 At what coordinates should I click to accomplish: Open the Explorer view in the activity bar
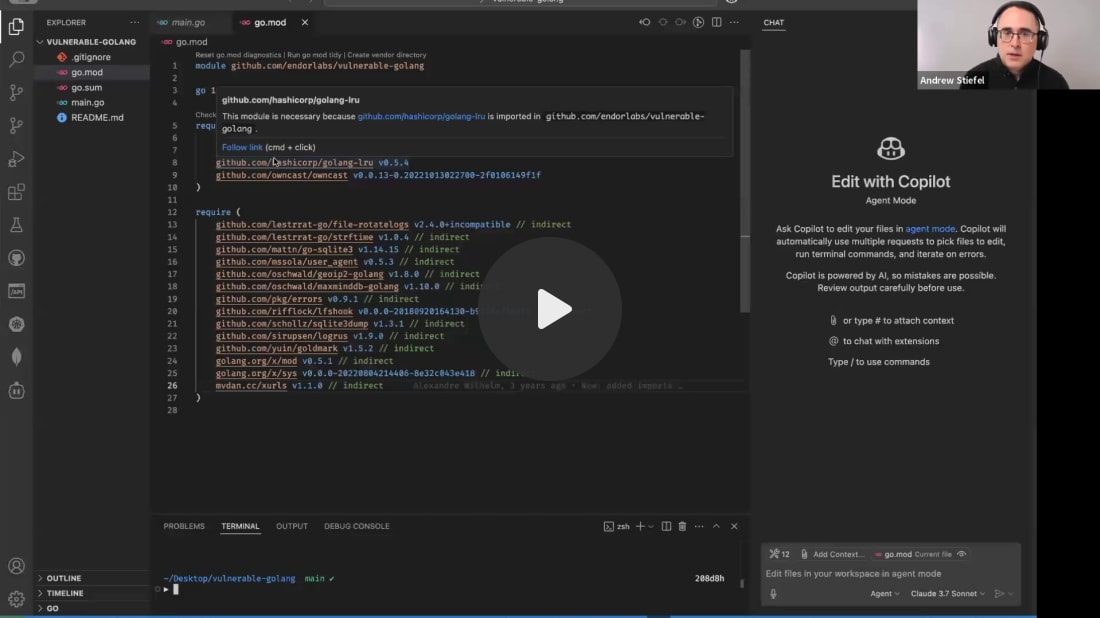coord(16,27)
